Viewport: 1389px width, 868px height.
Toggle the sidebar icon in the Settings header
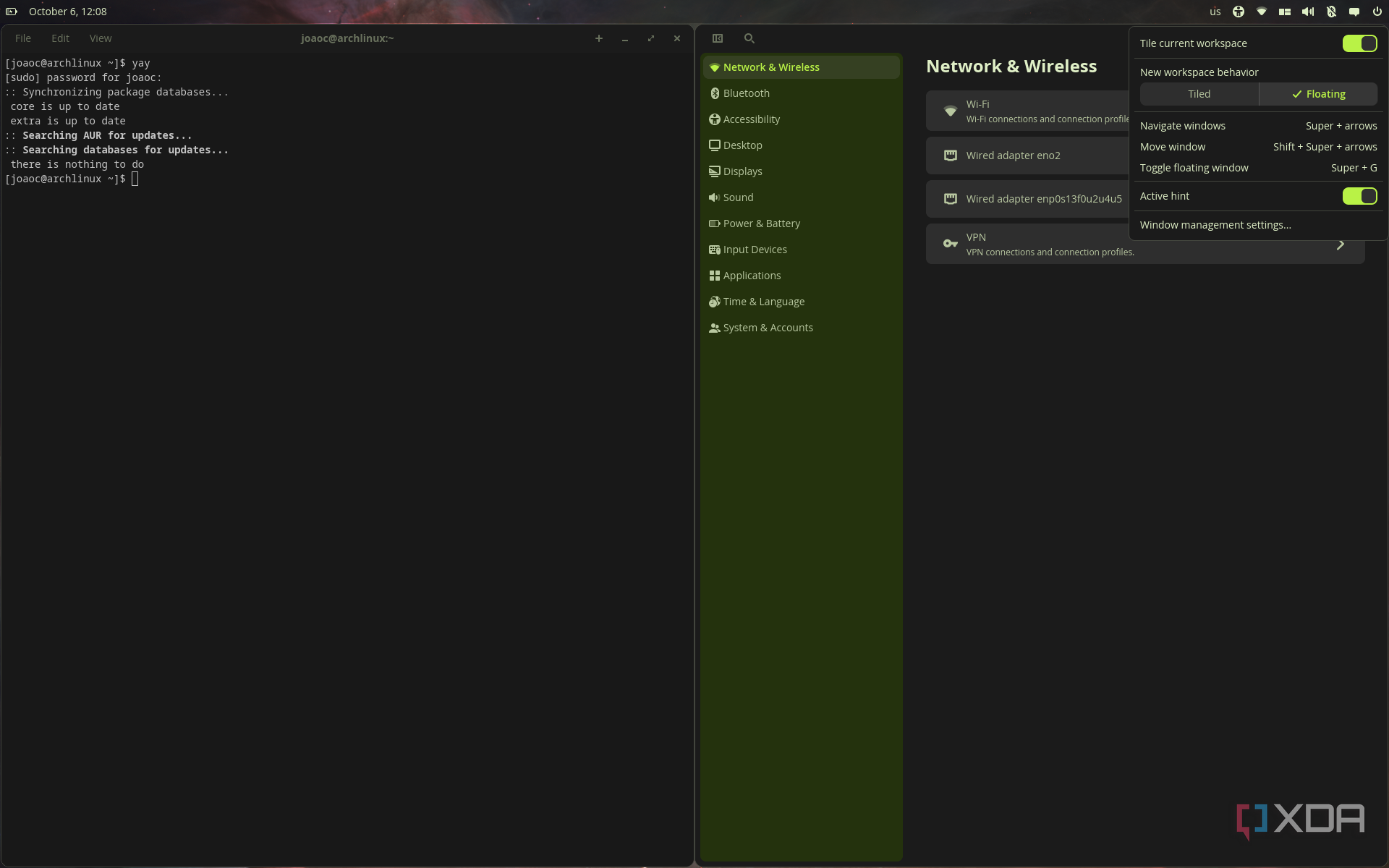[x=718, y=38]
